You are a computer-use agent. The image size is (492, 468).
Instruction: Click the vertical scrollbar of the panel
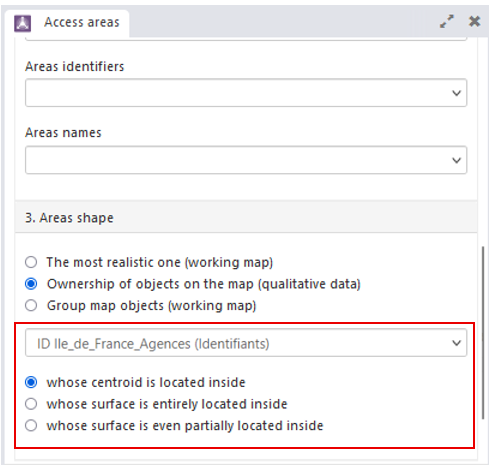[483, 333]
